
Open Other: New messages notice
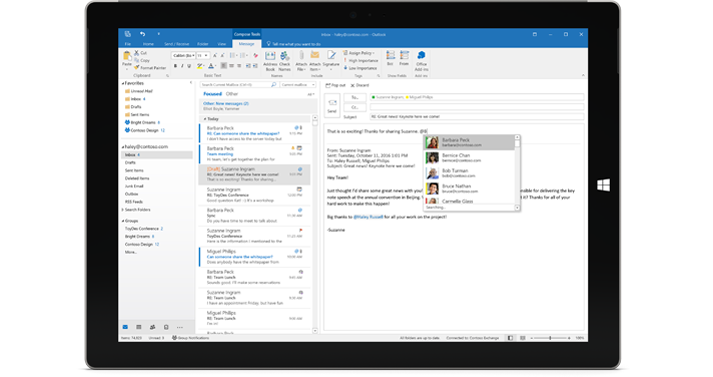(258, 106)
